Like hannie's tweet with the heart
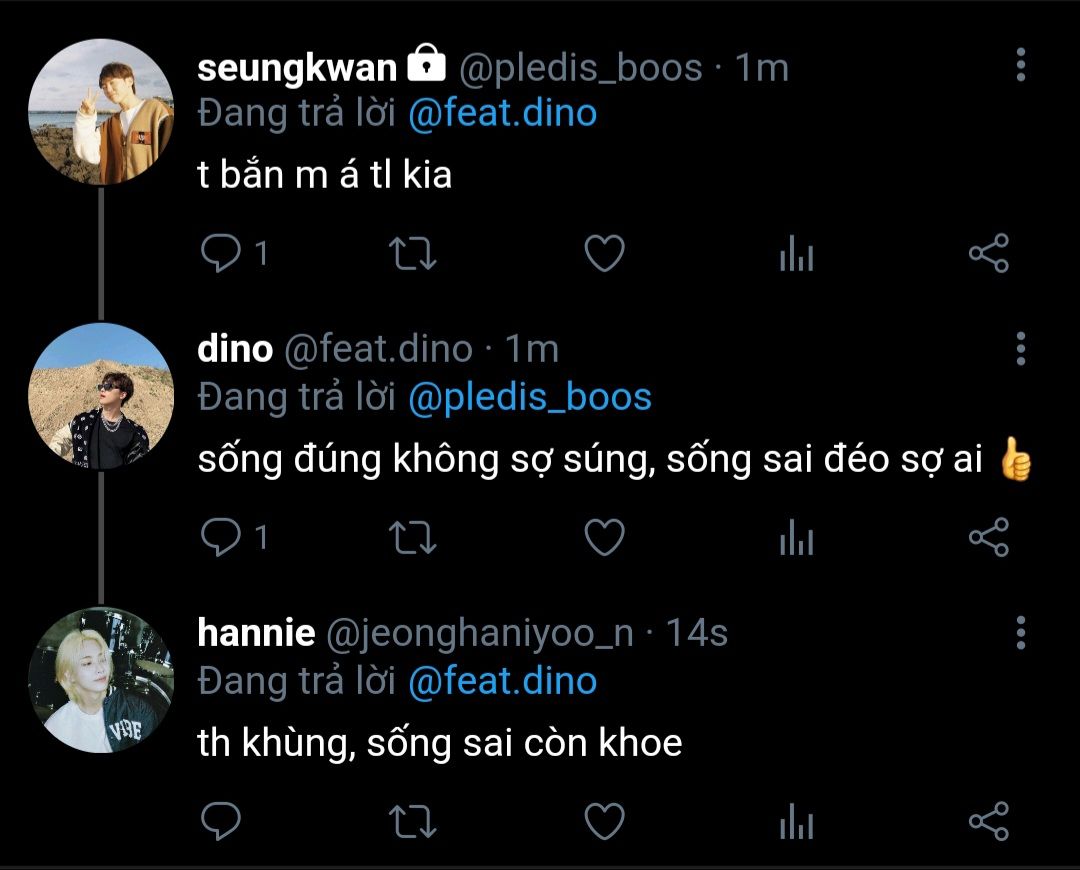The width and height of the screenshot is (1080, 870). [604, 822]
